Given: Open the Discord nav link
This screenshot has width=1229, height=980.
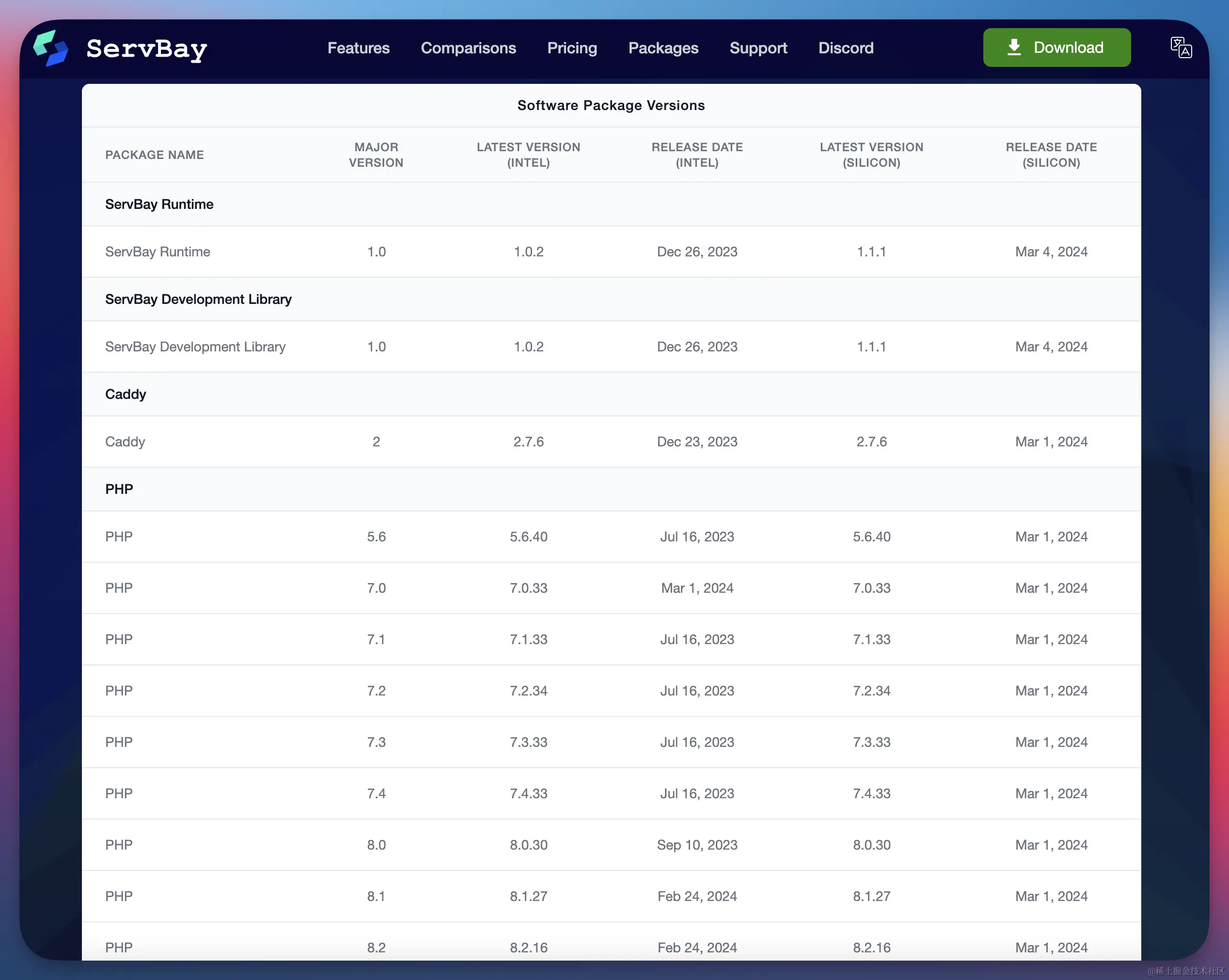Looking at the screenshot, I should 846,48.
